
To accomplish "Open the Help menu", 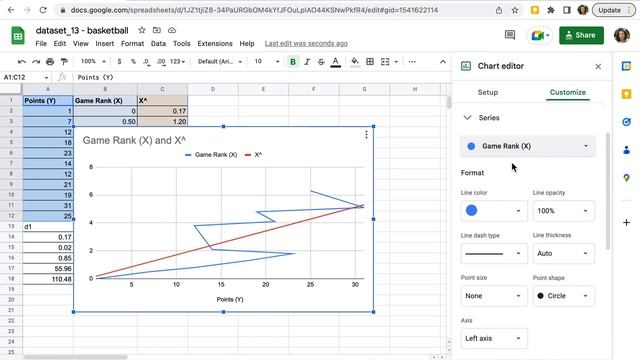I will [247, 43].
